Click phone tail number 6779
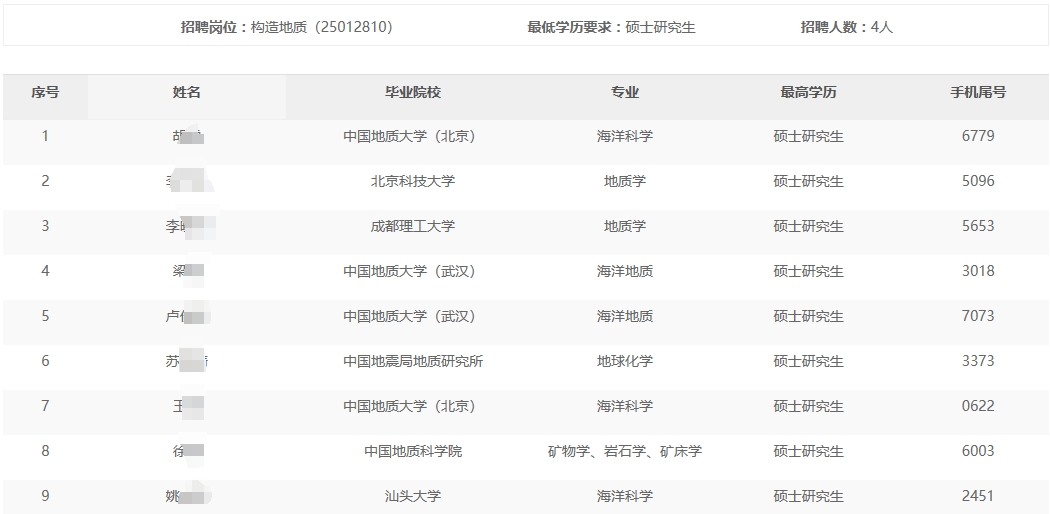The width and height of the screenshot is (1050, 514). pyautogui.click(x=977, y=136)
